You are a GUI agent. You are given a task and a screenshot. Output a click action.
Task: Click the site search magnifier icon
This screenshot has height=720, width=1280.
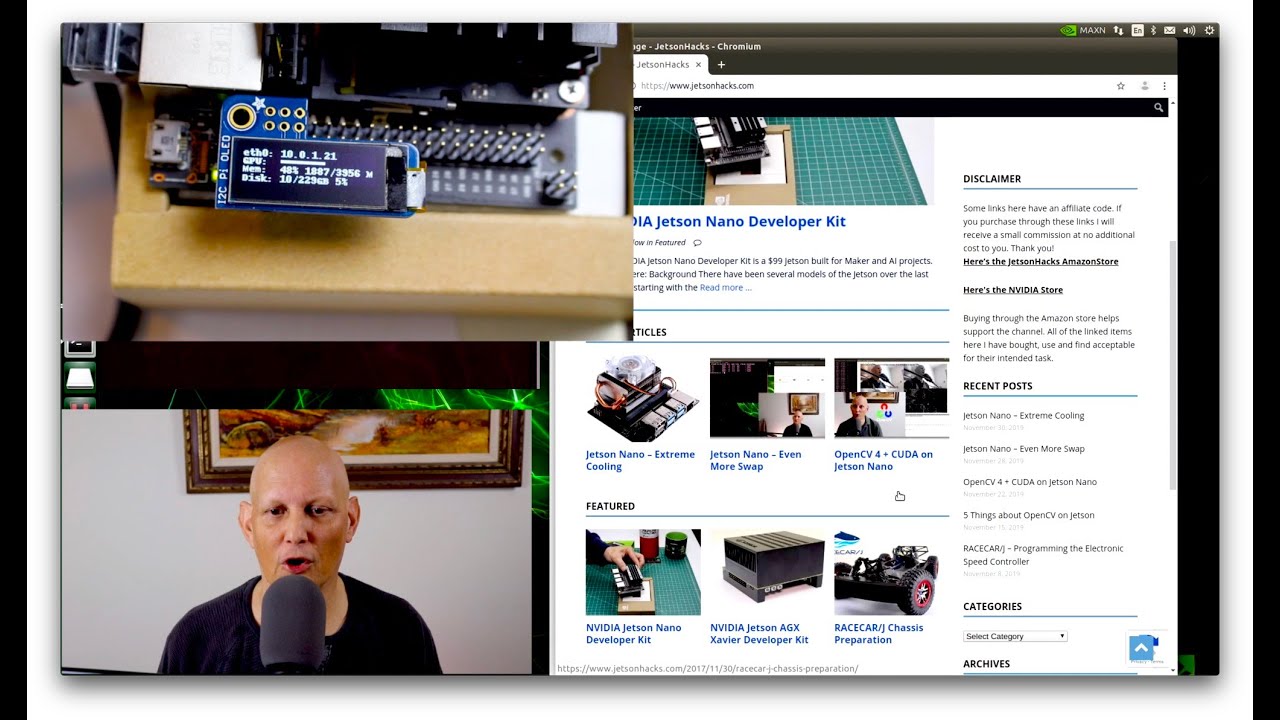tap(1159, 107)
